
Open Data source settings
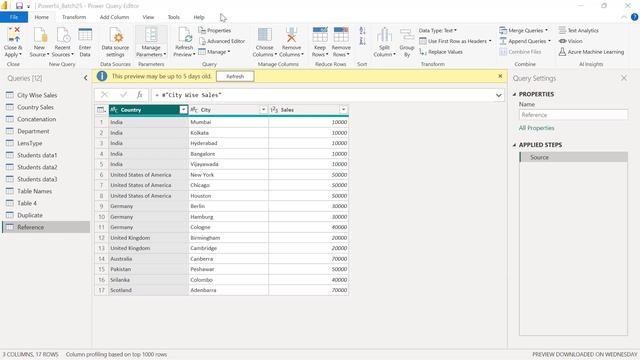[x=116, y=42]
